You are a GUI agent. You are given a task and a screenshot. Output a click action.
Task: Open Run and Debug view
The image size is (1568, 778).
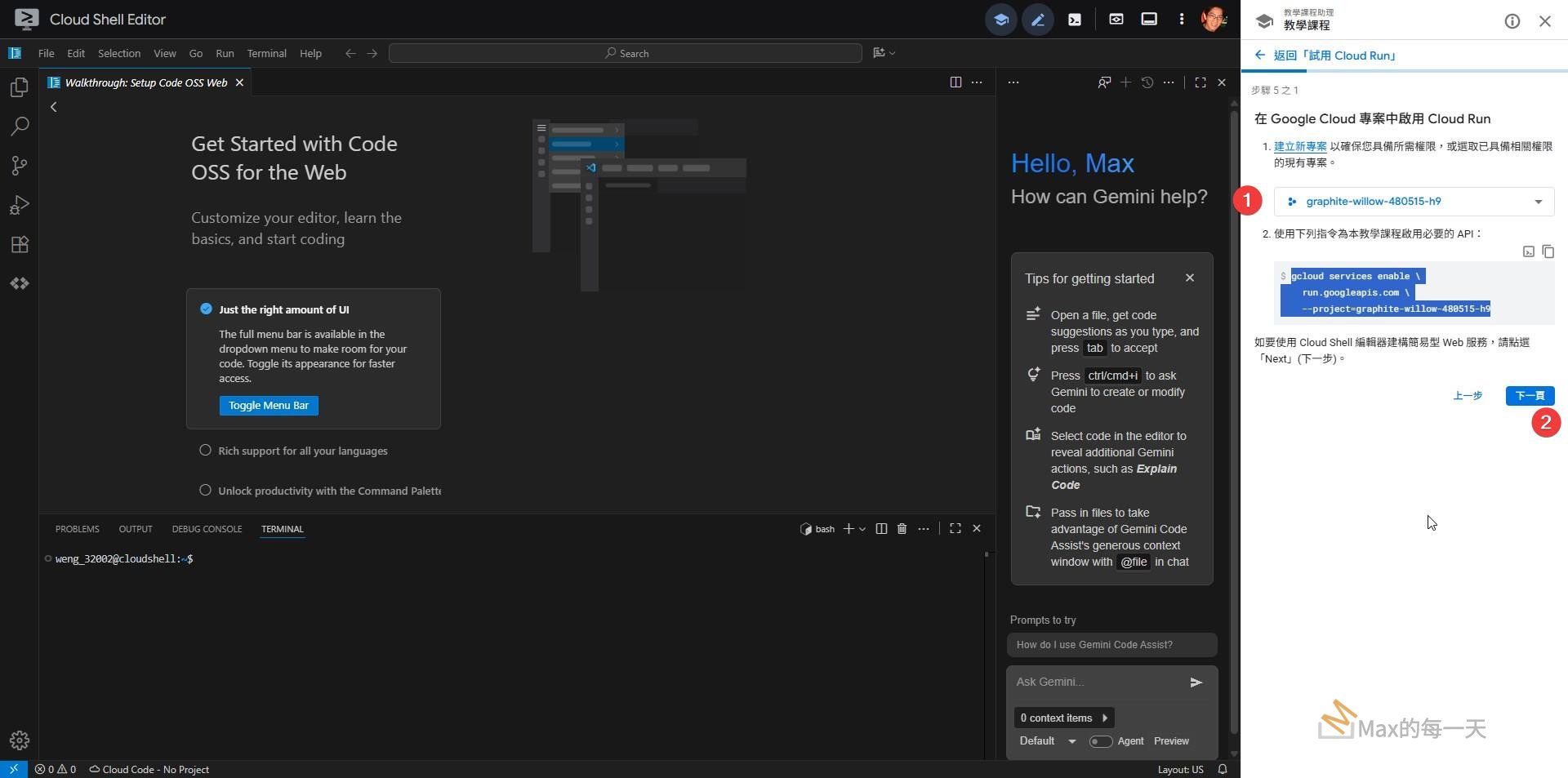[19, 205]
